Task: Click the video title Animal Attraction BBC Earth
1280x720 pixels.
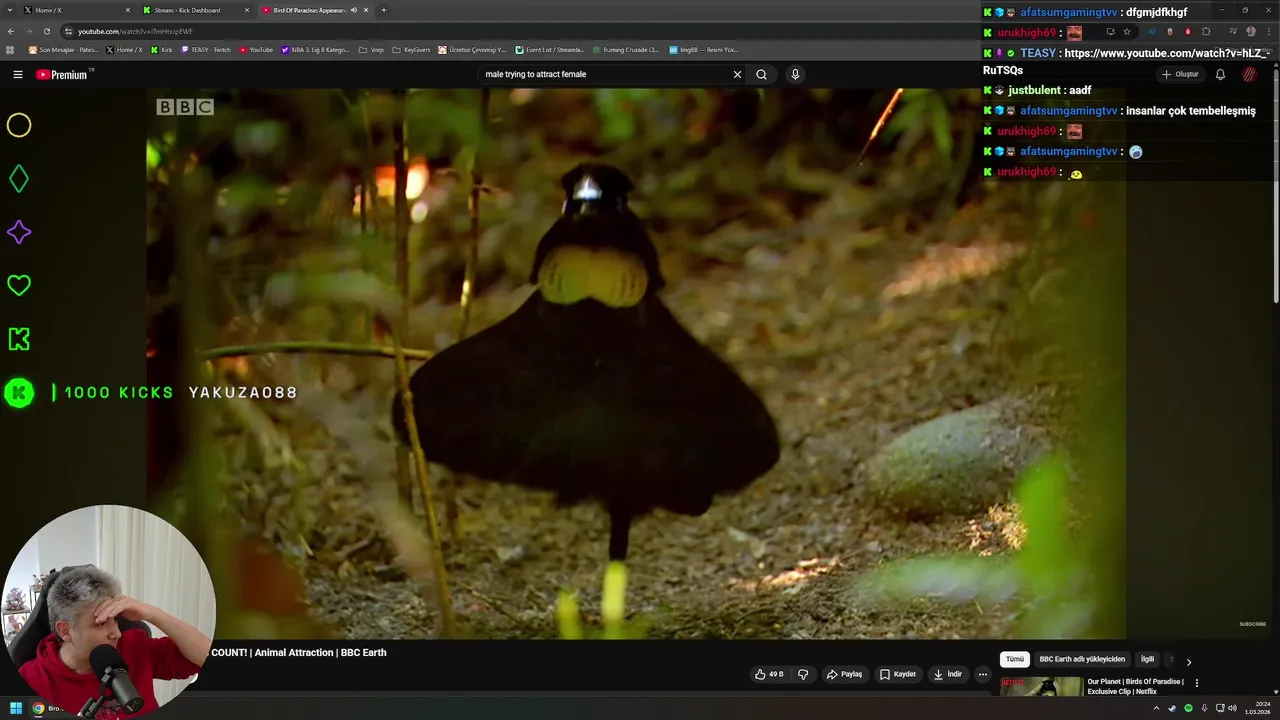Action: 299,652
